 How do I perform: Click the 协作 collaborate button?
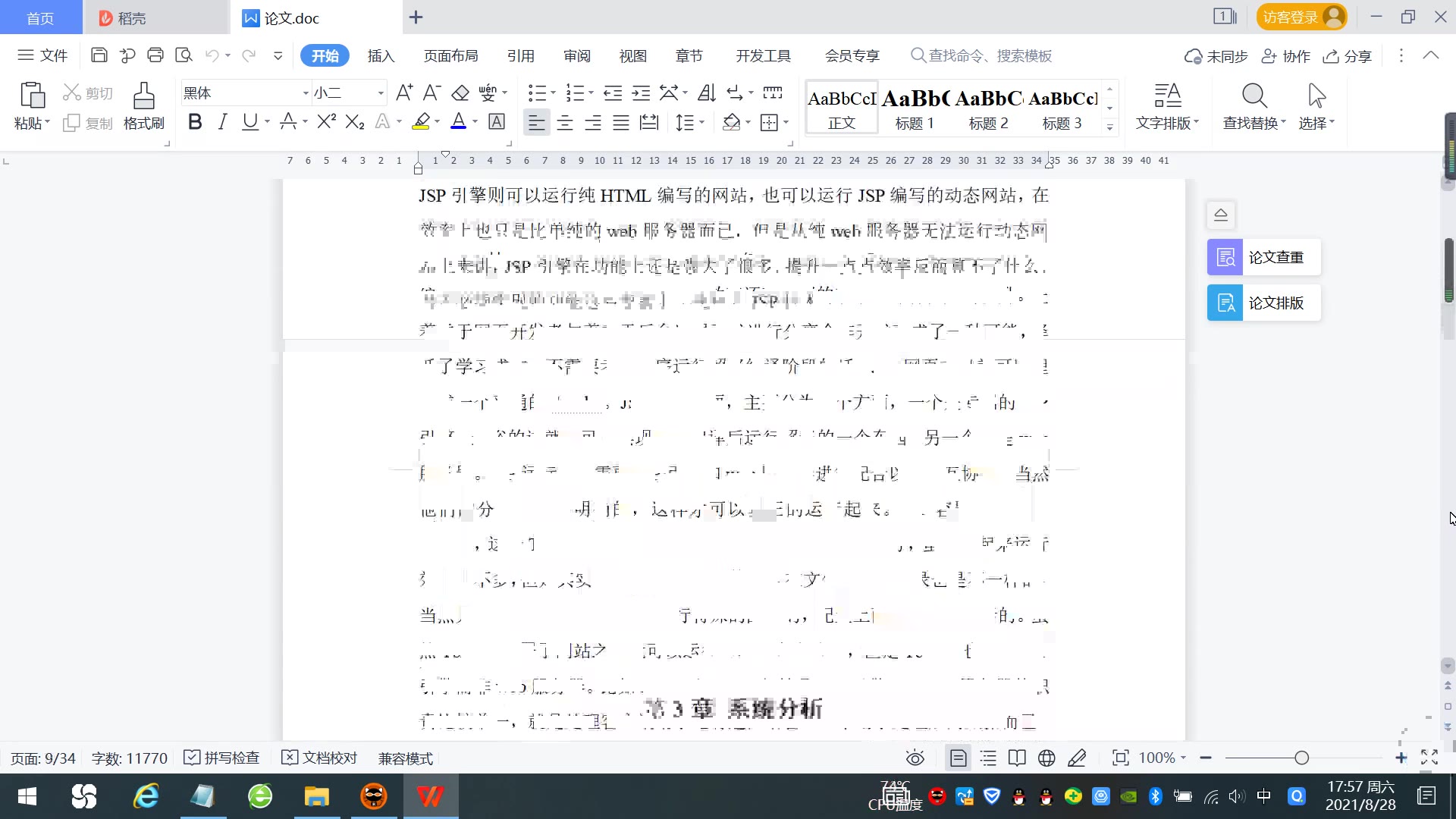coord(1285,56)
